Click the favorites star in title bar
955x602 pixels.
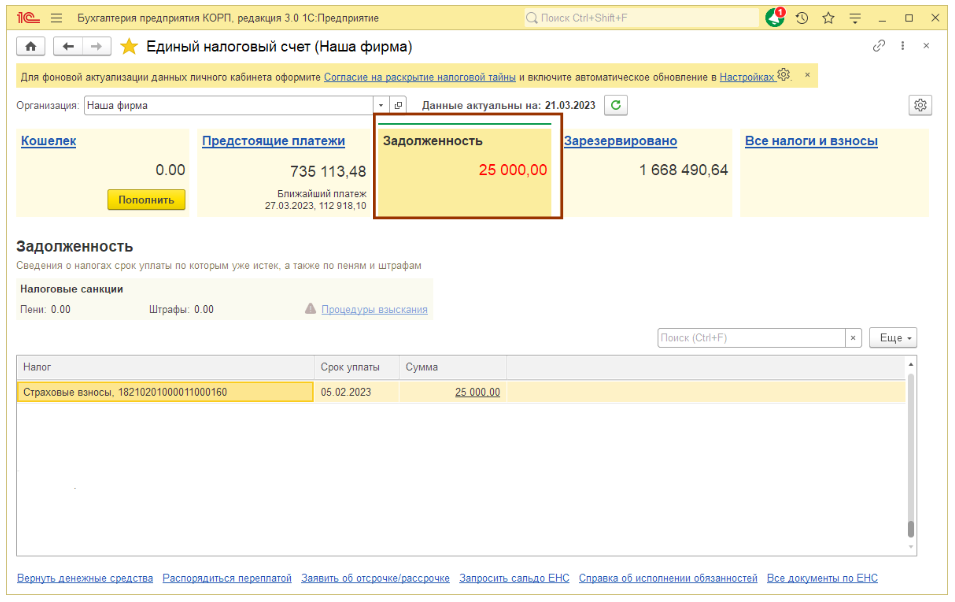[x=828, y=18]
